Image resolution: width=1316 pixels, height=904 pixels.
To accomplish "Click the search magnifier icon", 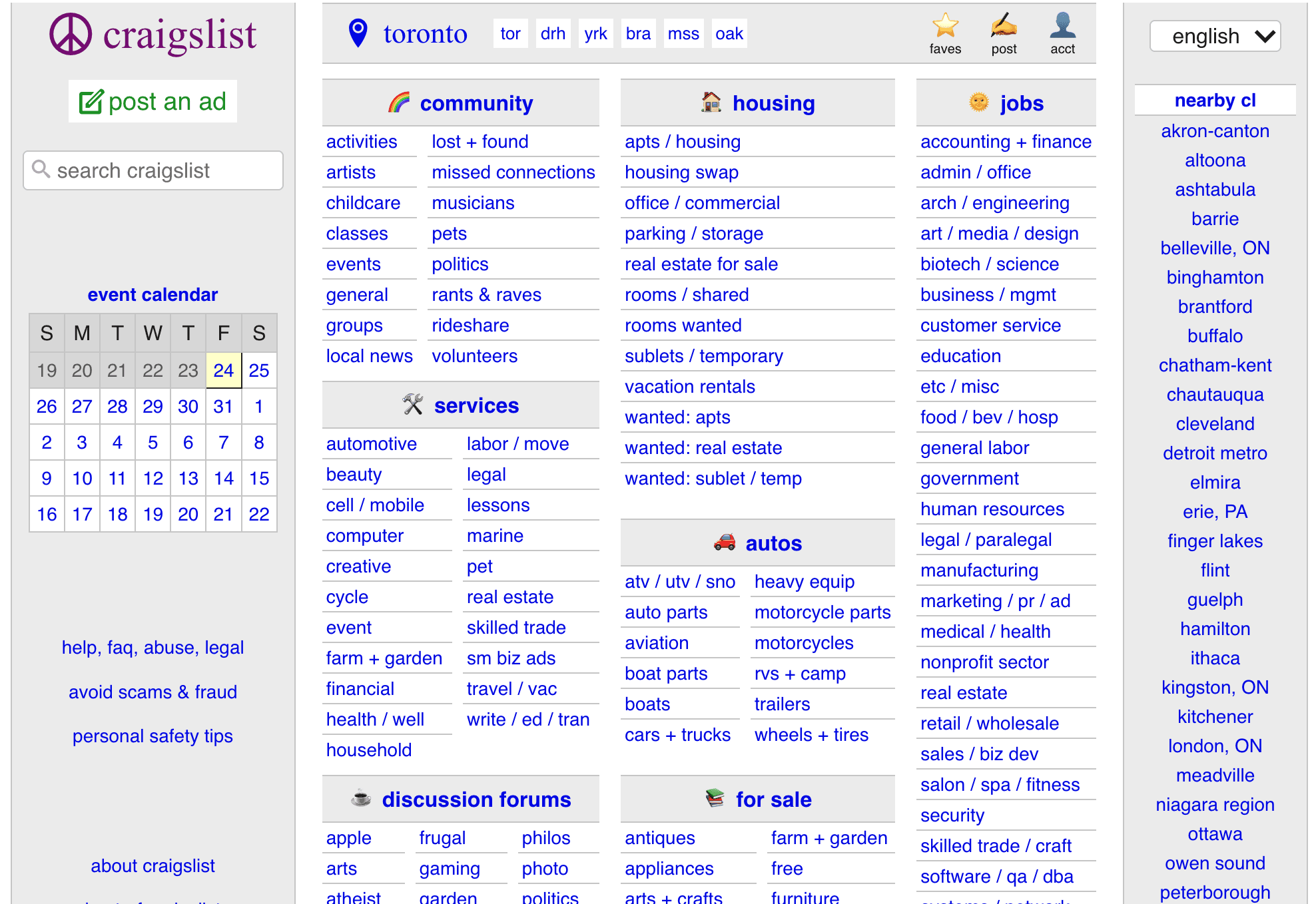I will pos(41,169).
